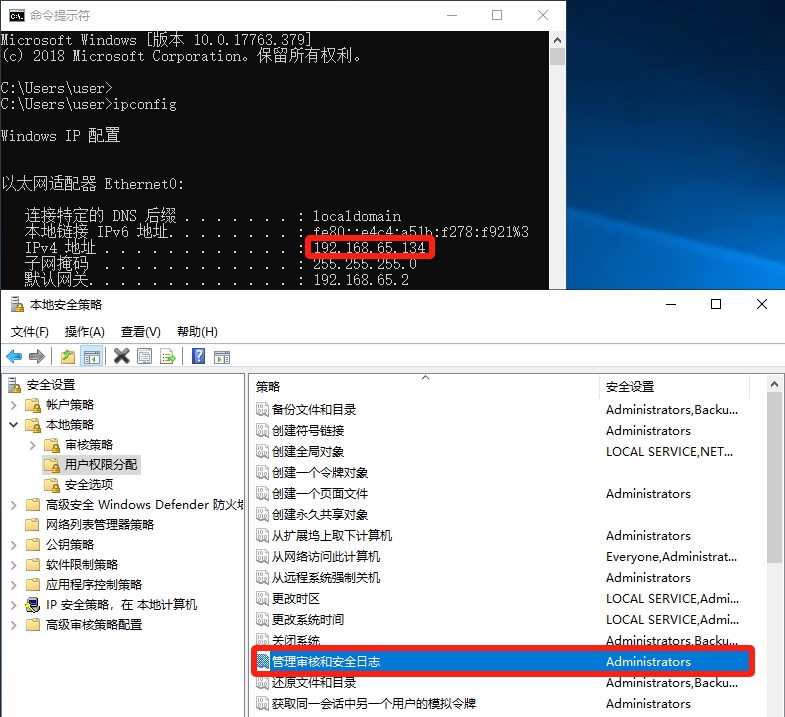Click the Delete X toolbar icon
This screenshot has height=717, width=785.
[x=122, y=356]
